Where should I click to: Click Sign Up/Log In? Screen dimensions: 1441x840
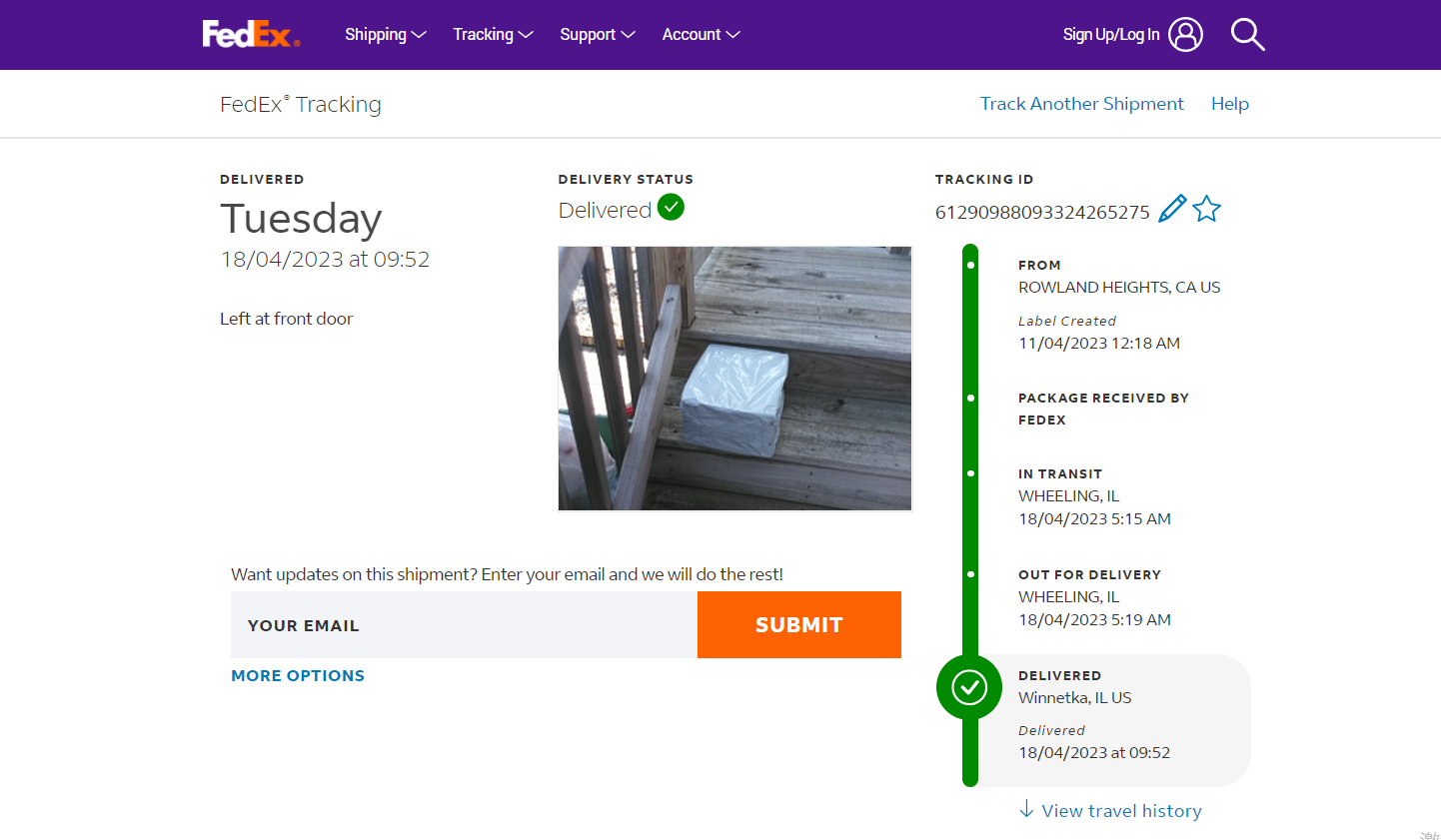point(1110,34)
